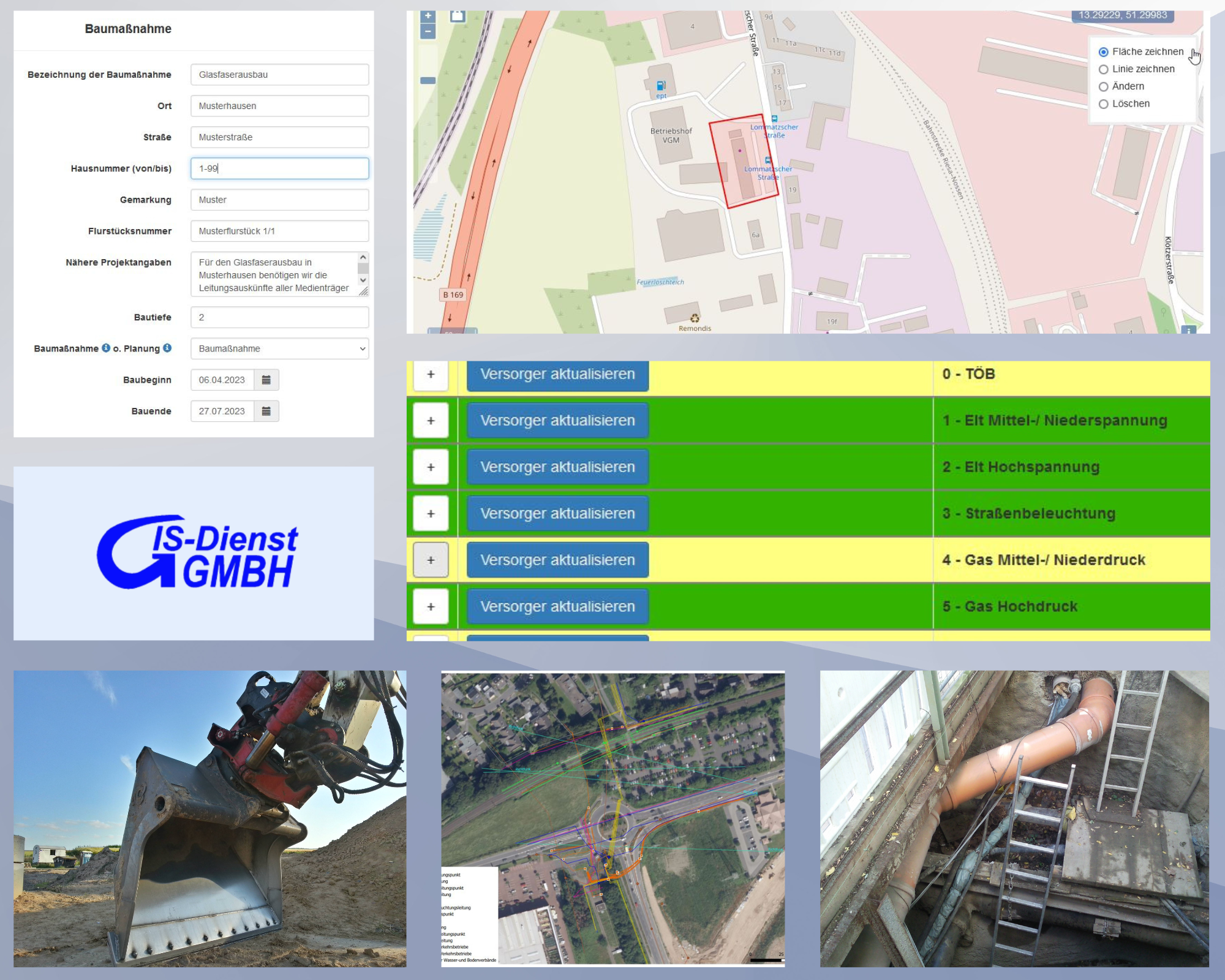1225x980 pixels.
Task: Open Baubeginn calendar date picker
Action: click(x=266, y=380)
